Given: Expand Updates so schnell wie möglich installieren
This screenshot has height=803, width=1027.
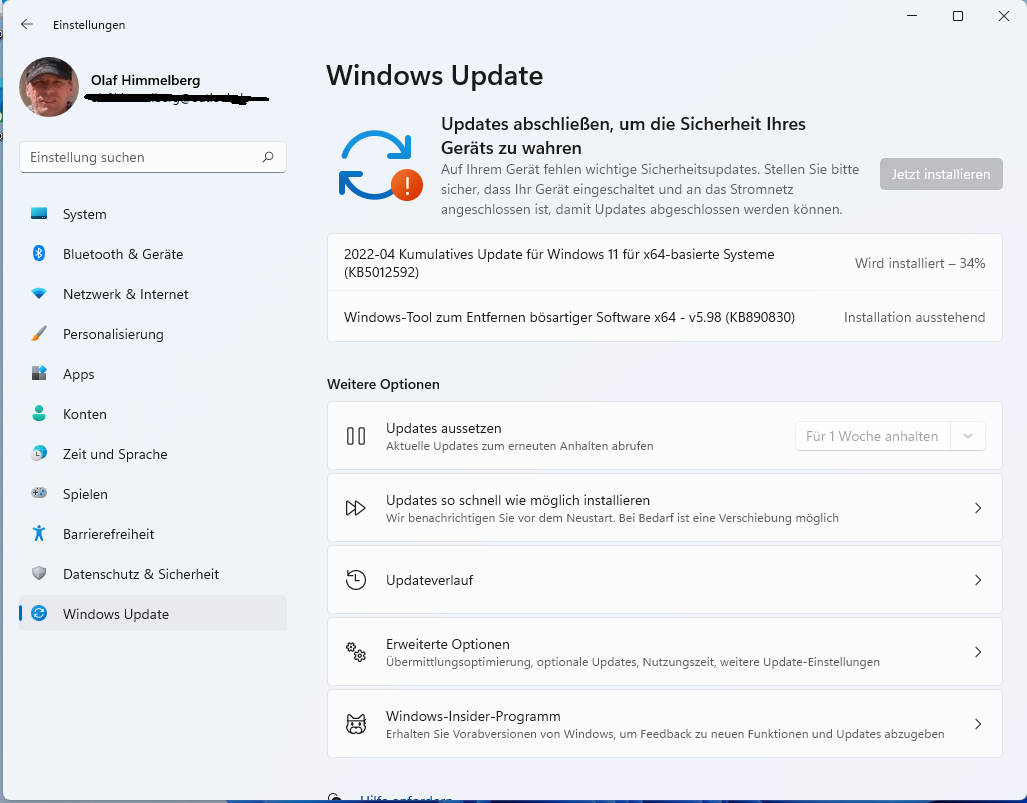Looking at the screenshot, I should 978,508.
